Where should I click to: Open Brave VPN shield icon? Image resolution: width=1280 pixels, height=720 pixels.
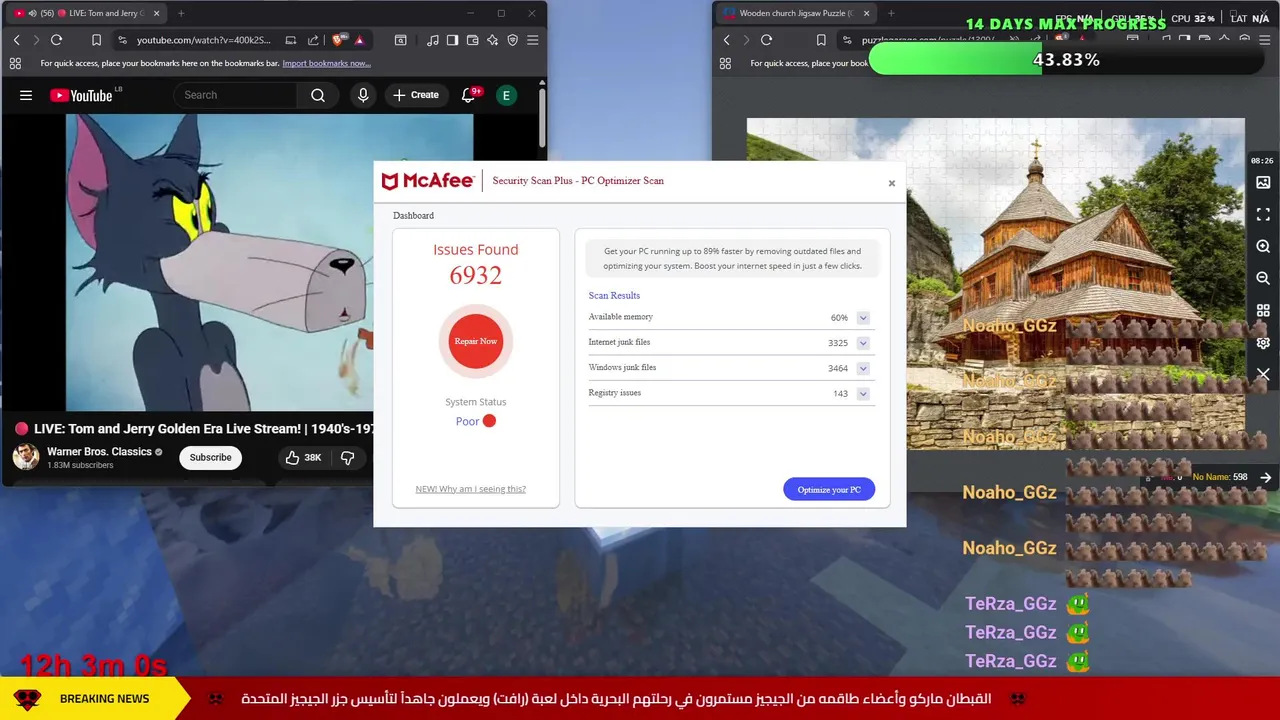coord(512,40)
